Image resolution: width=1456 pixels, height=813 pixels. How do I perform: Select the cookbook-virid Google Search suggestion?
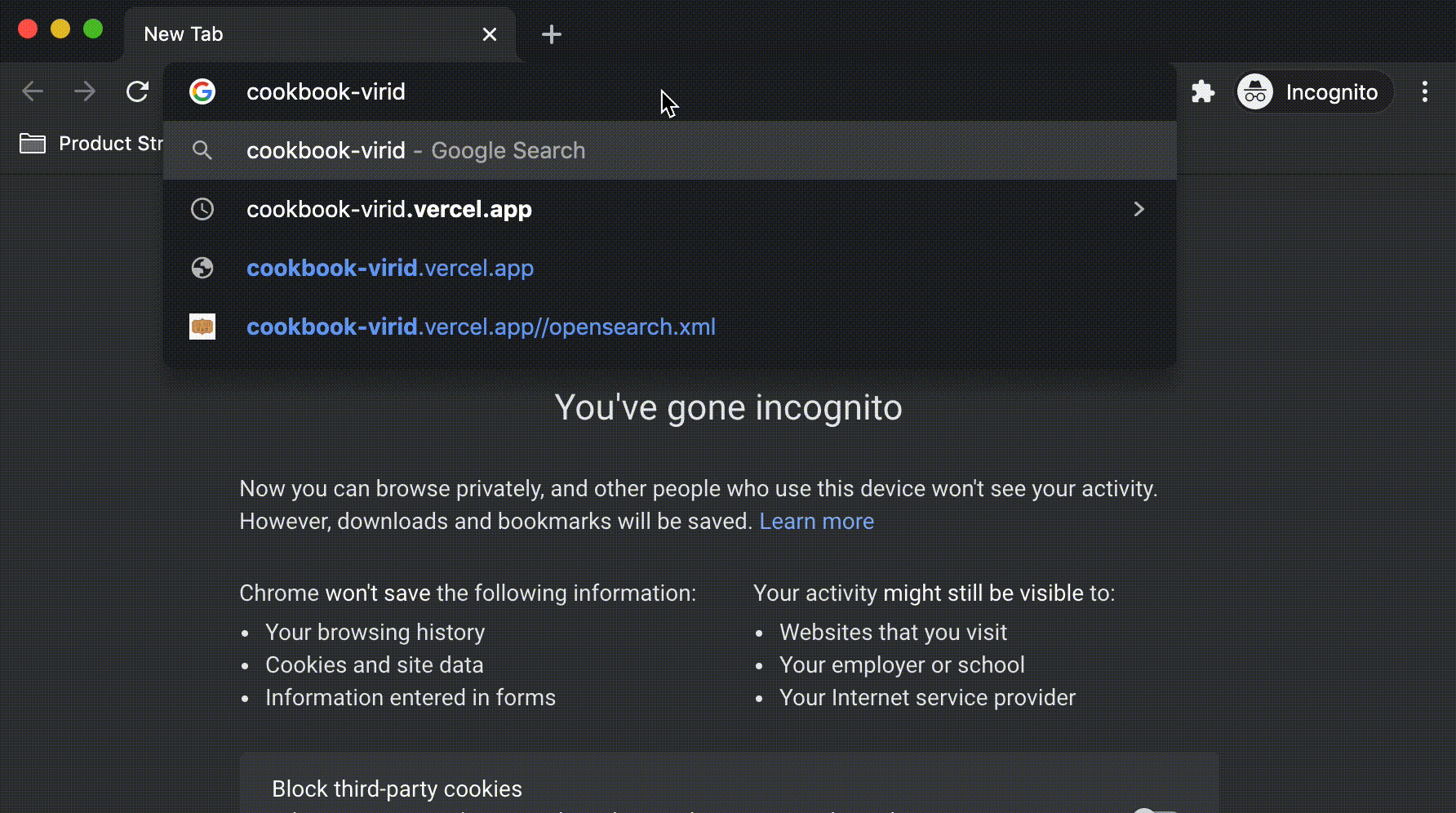[670, 150]
